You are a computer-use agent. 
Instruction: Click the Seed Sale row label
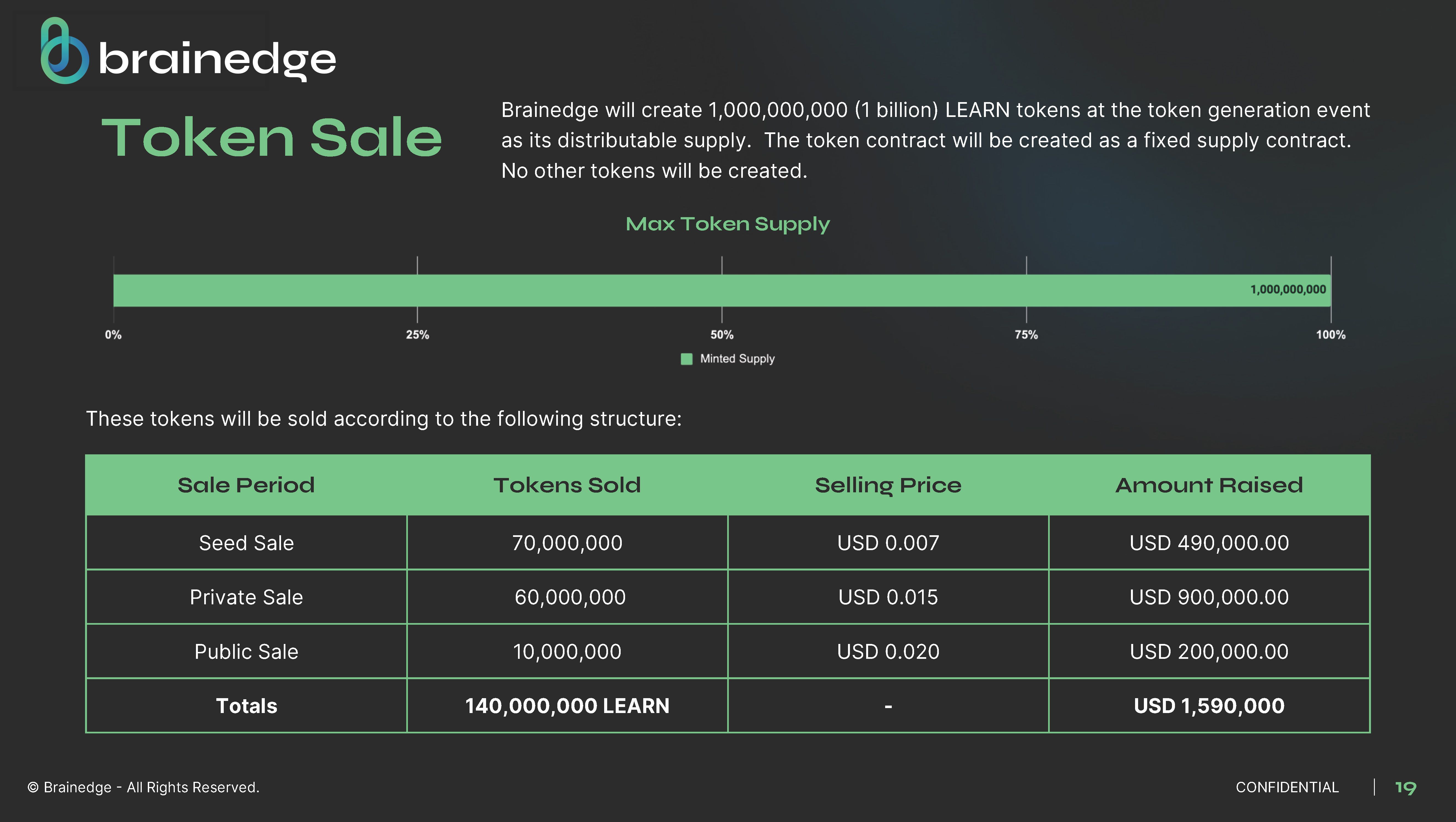coord(246,543)
